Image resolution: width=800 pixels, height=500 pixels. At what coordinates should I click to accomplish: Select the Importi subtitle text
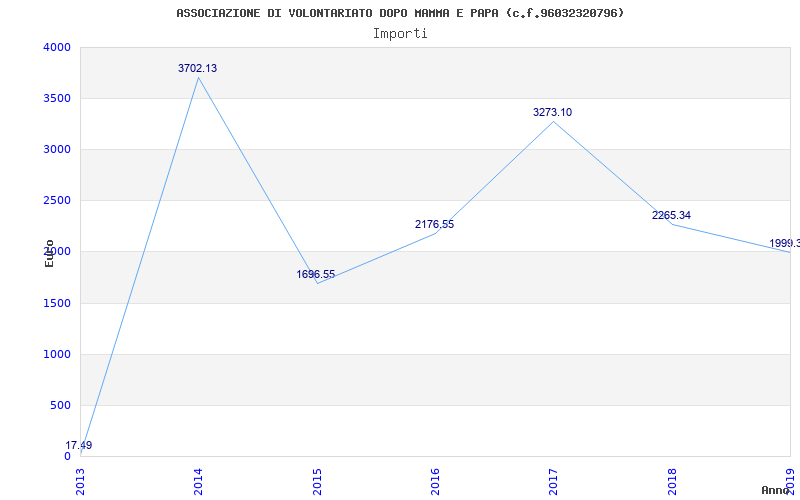(x=400, y=34)
